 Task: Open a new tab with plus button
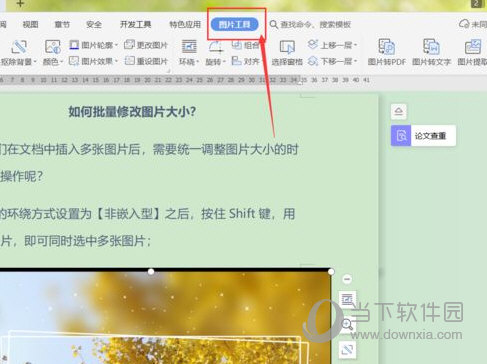20,4
